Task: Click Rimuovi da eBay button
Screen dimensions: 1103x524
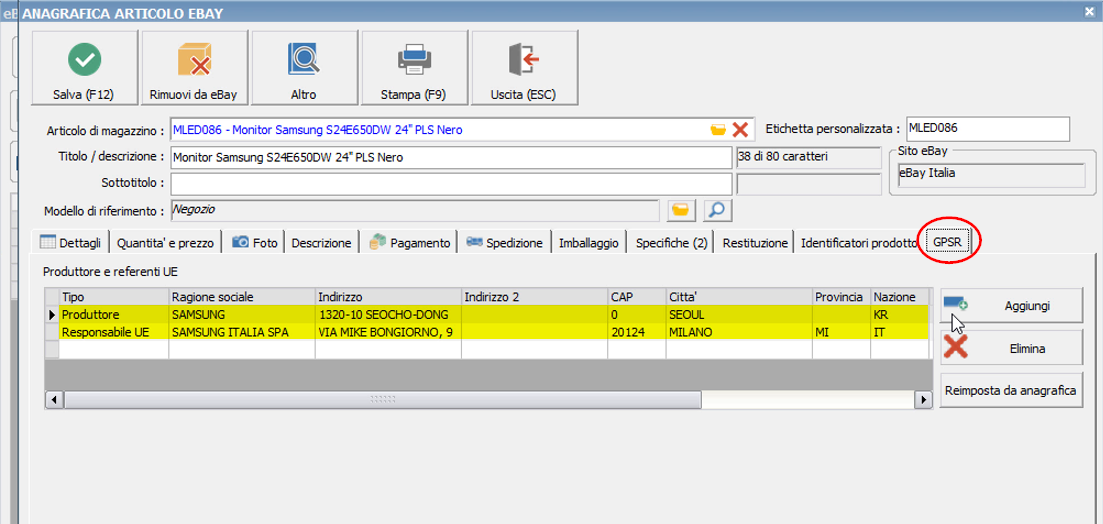Action: pos(194,68)
